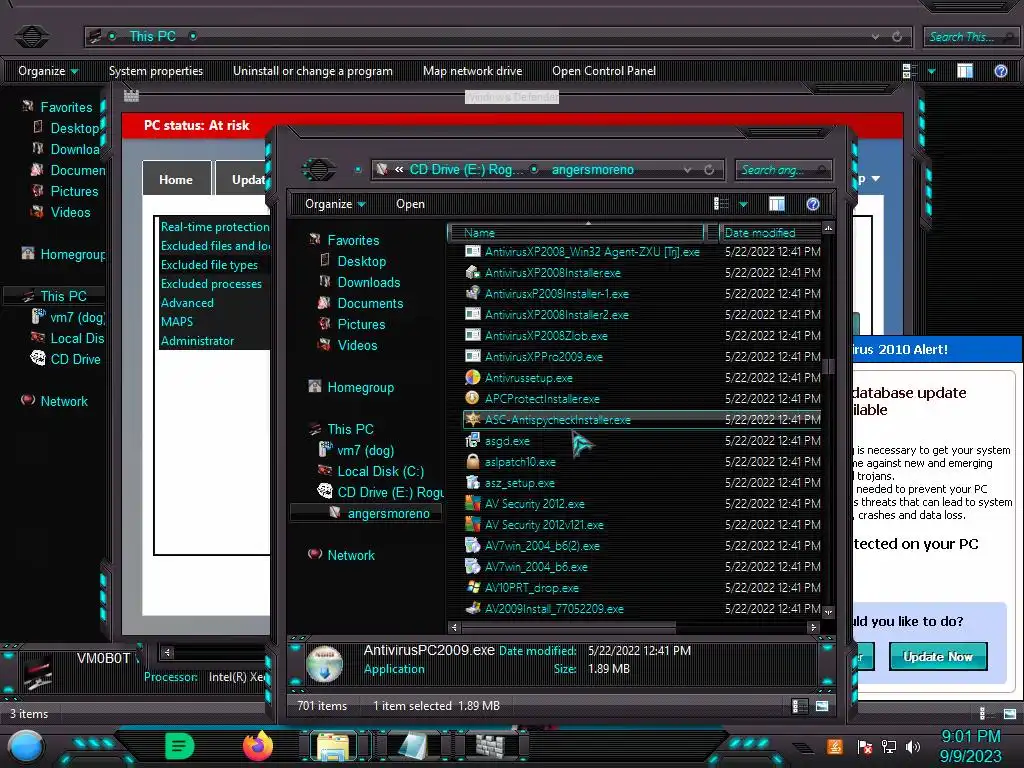Select the APCProtectInstaller.exe icon
This screenshot has width=1024, height=768.
click(473, 398)
